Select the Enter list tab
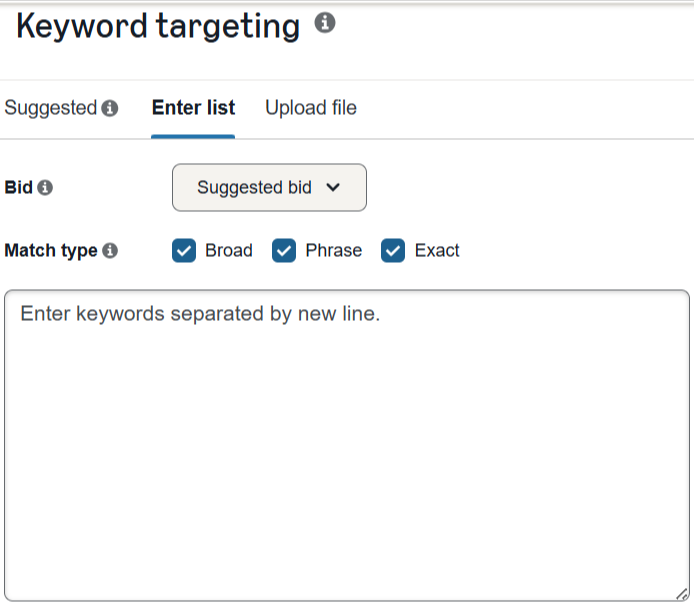694x606 pixels. [193, 108]
